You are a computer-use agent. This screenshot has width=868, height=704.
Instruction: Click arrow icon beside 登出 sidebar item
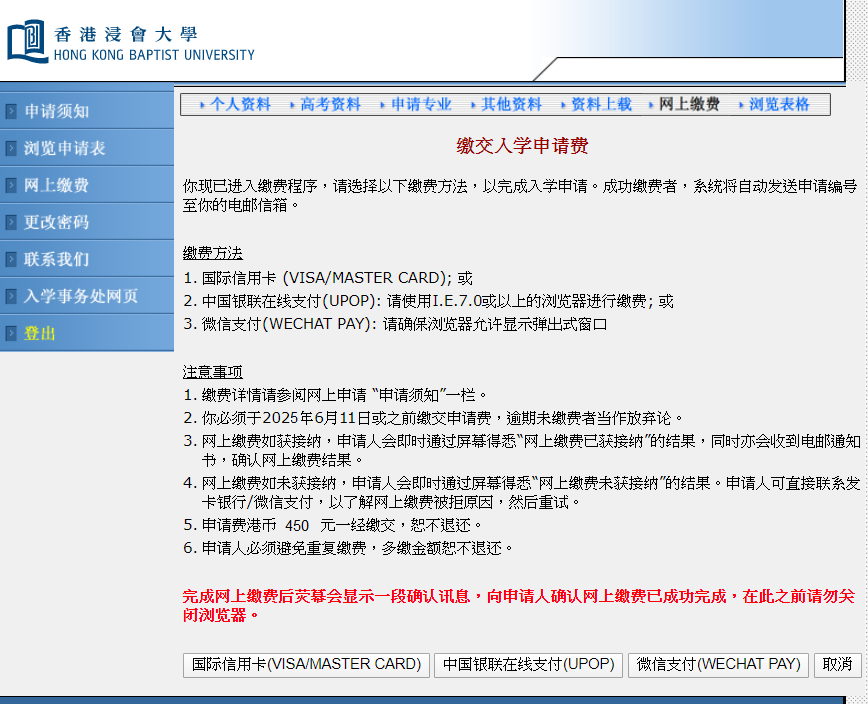pos(11,333)
